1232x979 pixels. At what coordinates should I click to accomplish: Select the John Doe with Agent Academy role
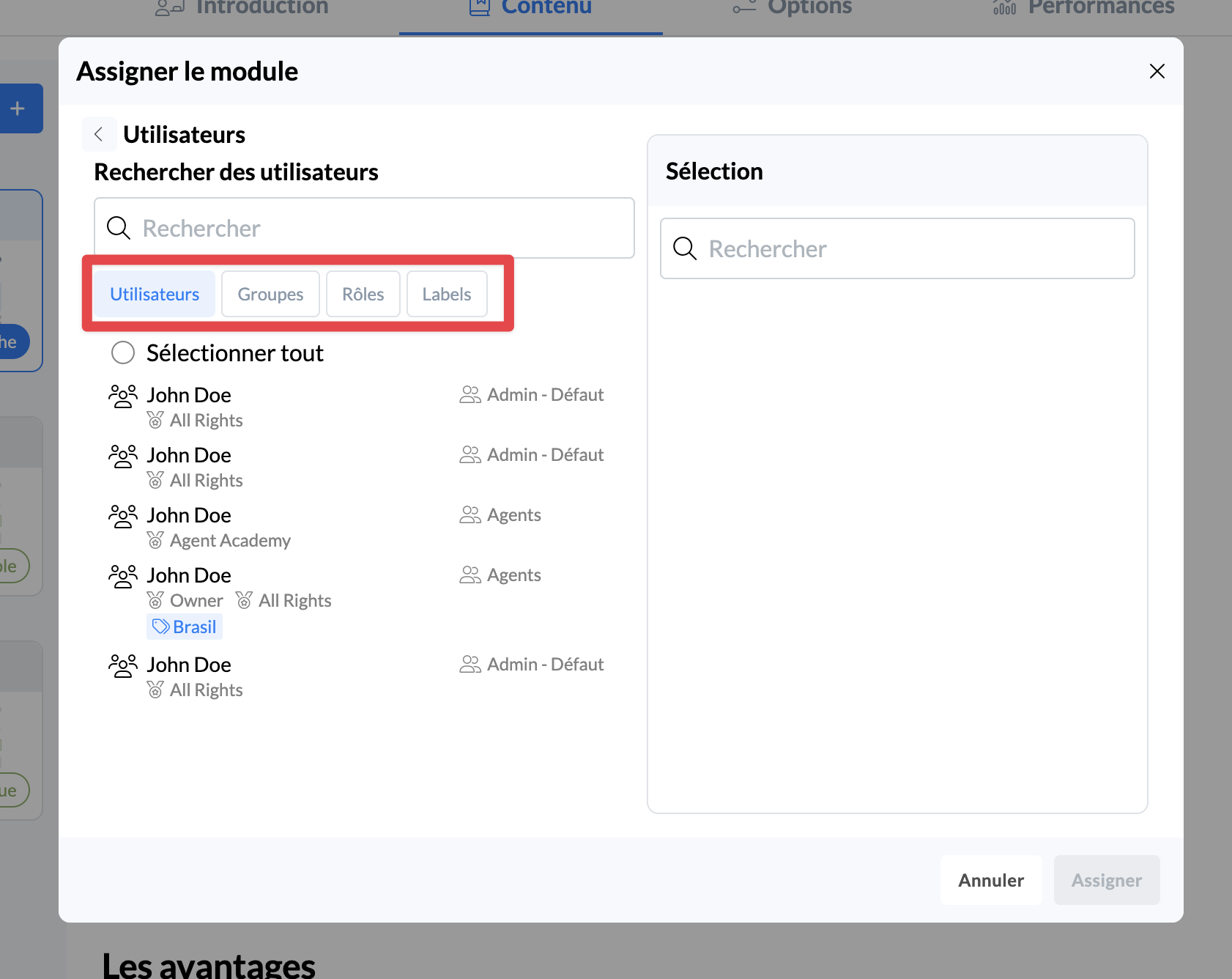[189, 515]
